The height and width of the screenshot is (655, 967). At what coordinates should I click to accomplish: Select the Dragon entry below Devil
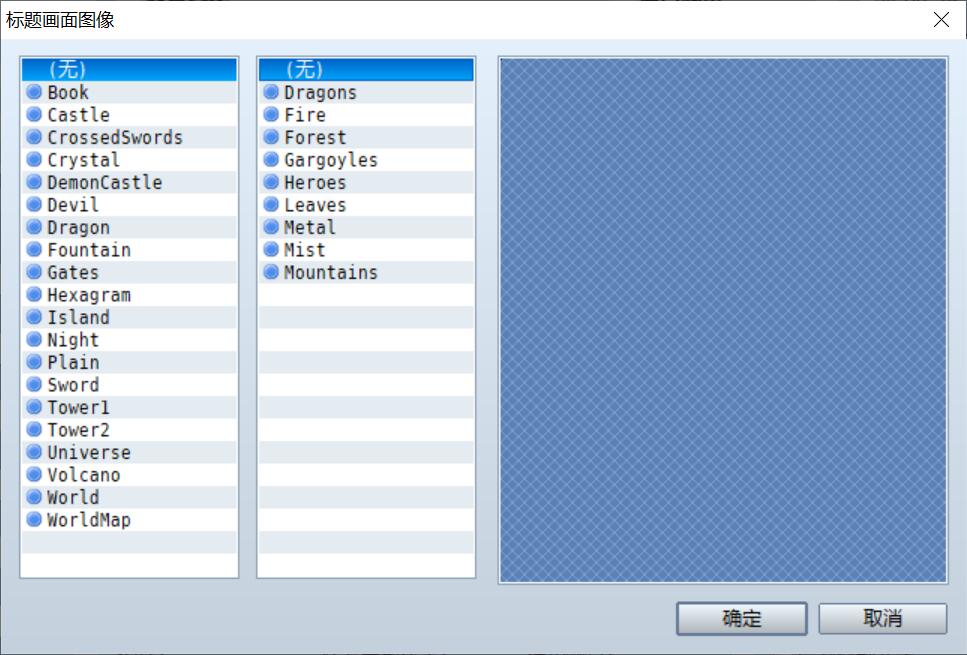pos(129,227)
